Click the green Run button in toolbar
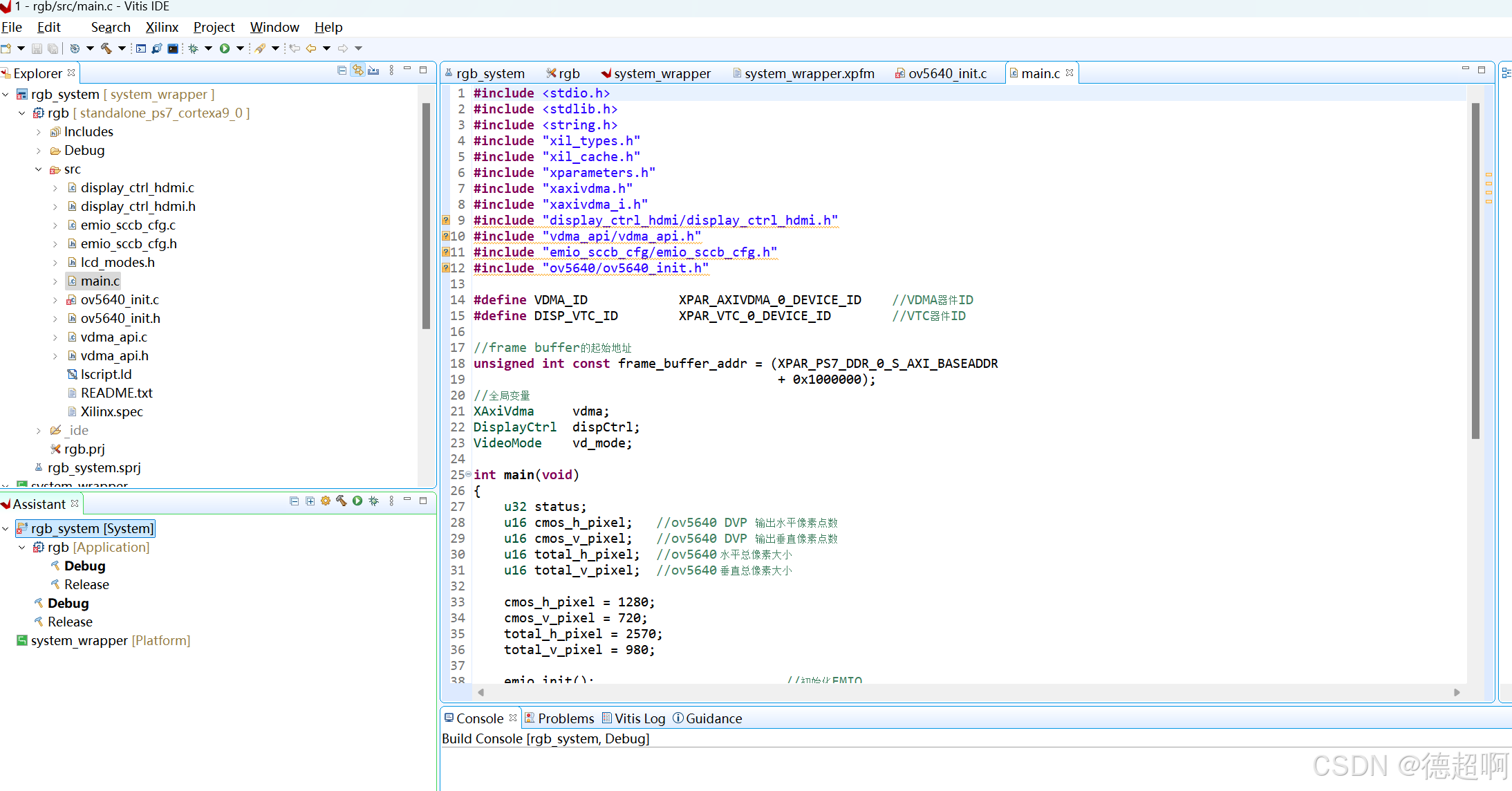Screen dimensions: 1512x791 (225, 48)
